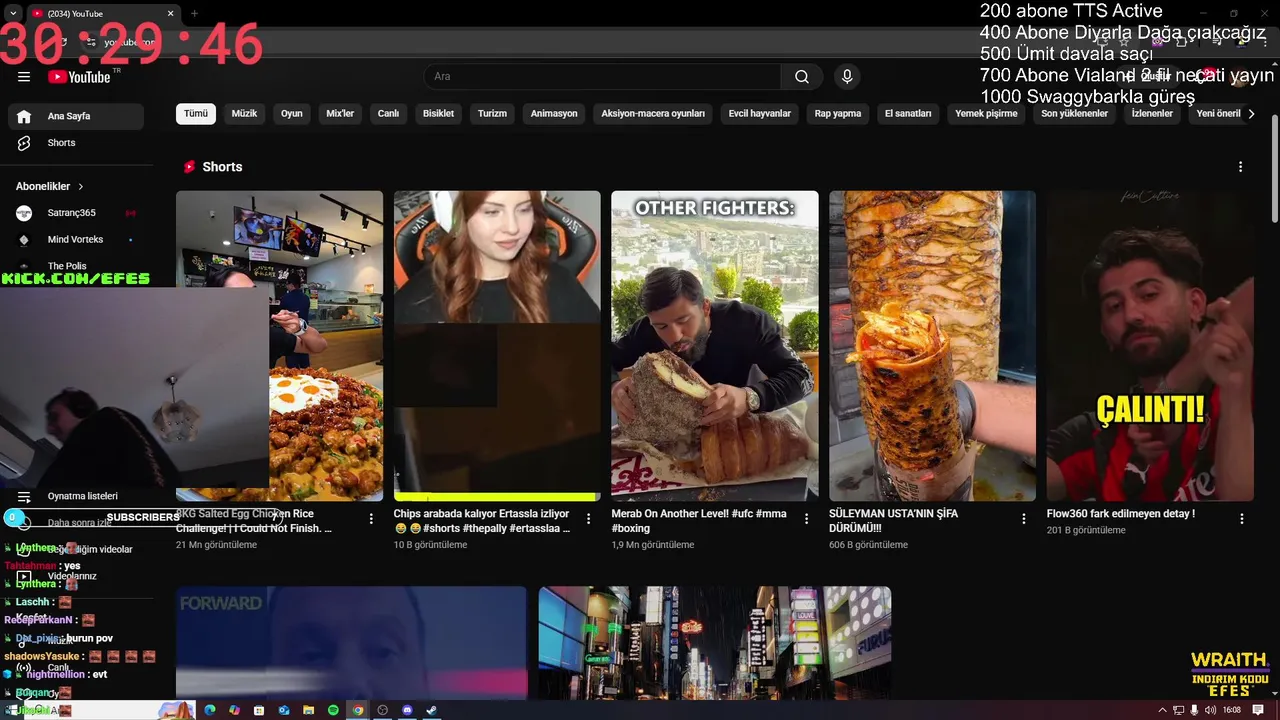Screen dimensions: 1280x720
Task: Select the El sanatları chip
Action: tap(908, 114)
